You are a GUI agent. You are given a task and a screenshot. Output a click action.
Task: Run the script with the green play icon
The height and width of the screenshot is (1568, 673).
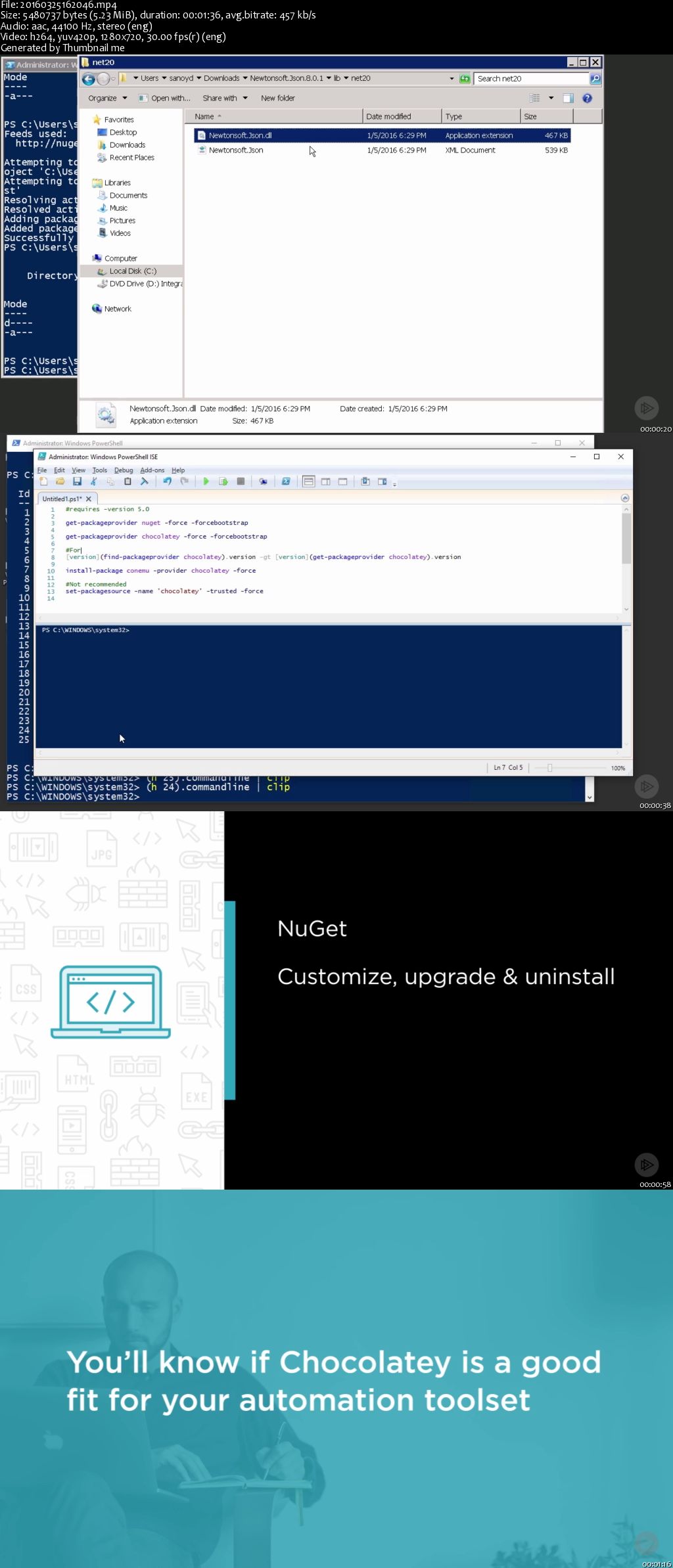206,482
